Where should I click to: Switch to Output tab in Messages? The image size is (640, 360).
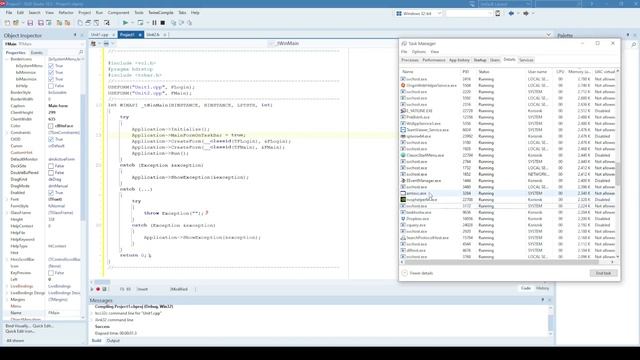[113, 340]
